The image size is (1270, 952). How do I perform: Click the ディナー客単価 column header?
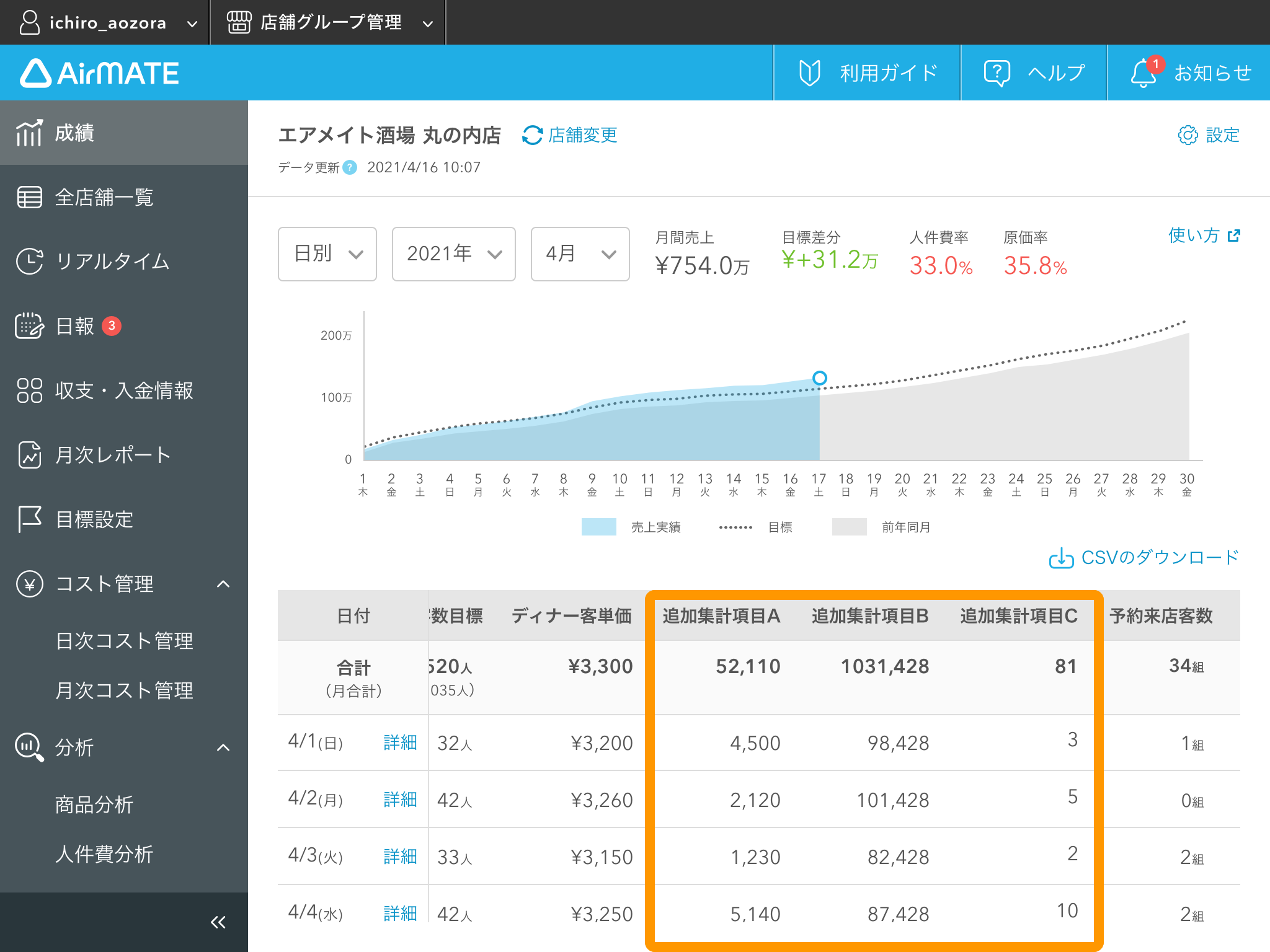(572, 615)
